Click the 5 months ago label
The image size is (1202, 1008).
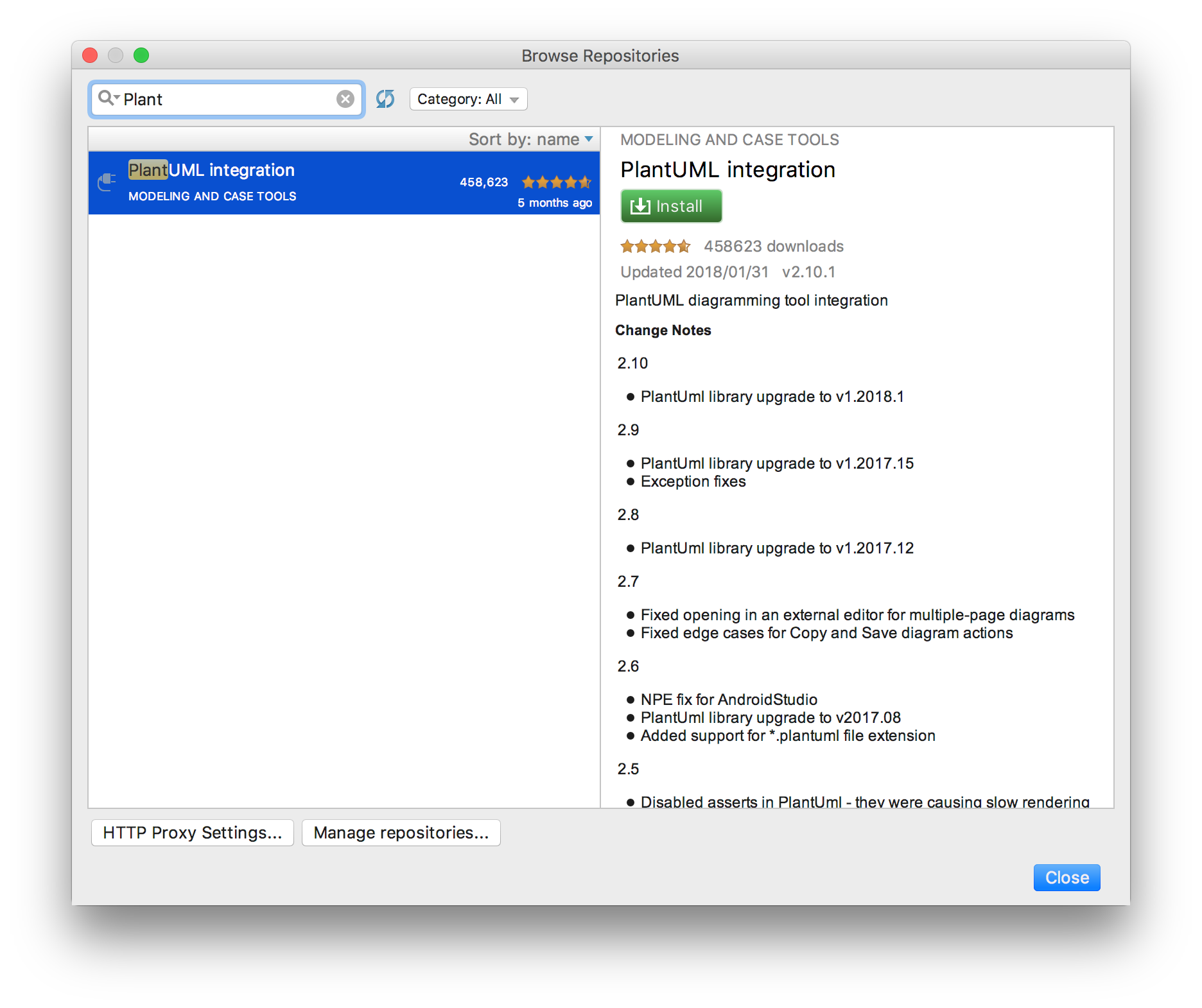(554, 203)
